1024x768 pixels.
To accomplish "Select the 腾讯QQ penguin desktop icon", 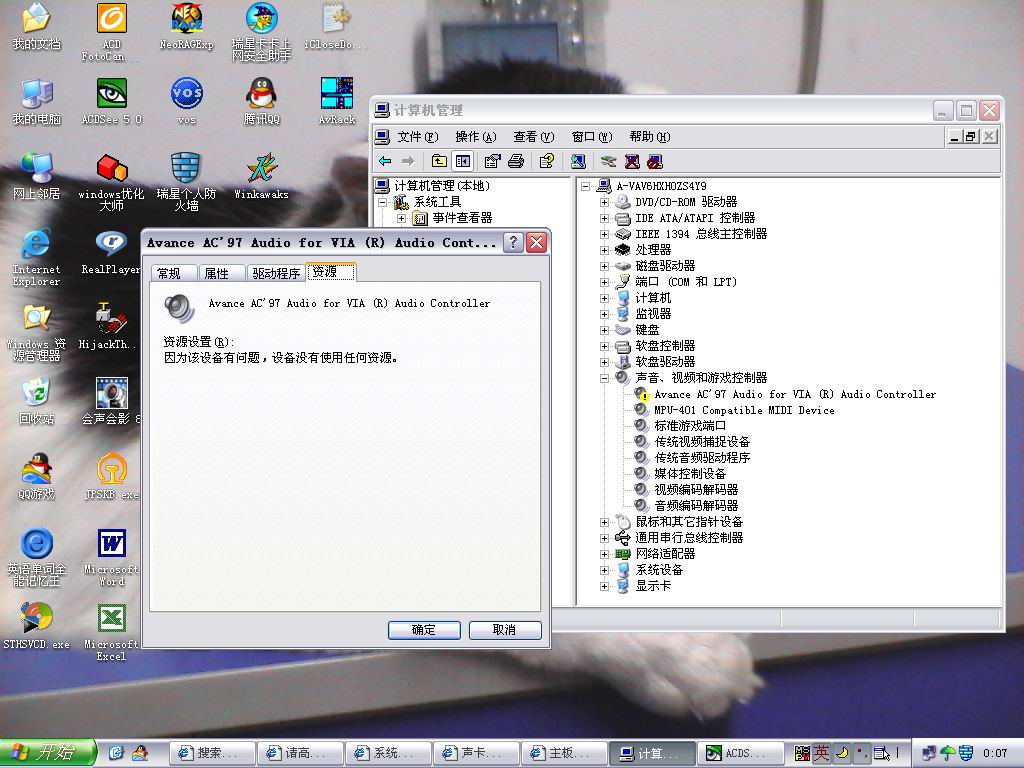I will click(261, 101).
